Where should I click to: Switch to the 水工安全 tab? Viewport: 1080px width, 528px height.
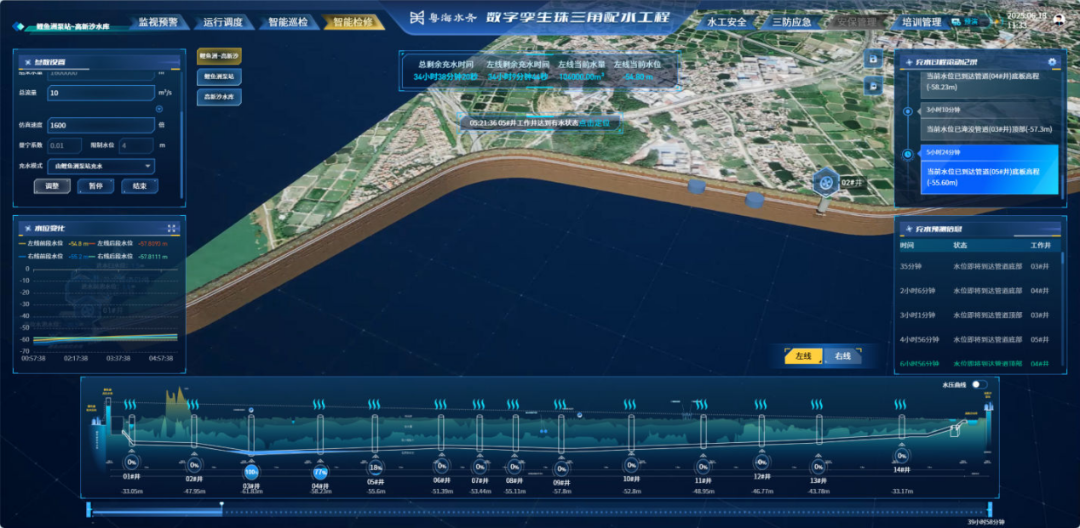(x=726, y=21)
